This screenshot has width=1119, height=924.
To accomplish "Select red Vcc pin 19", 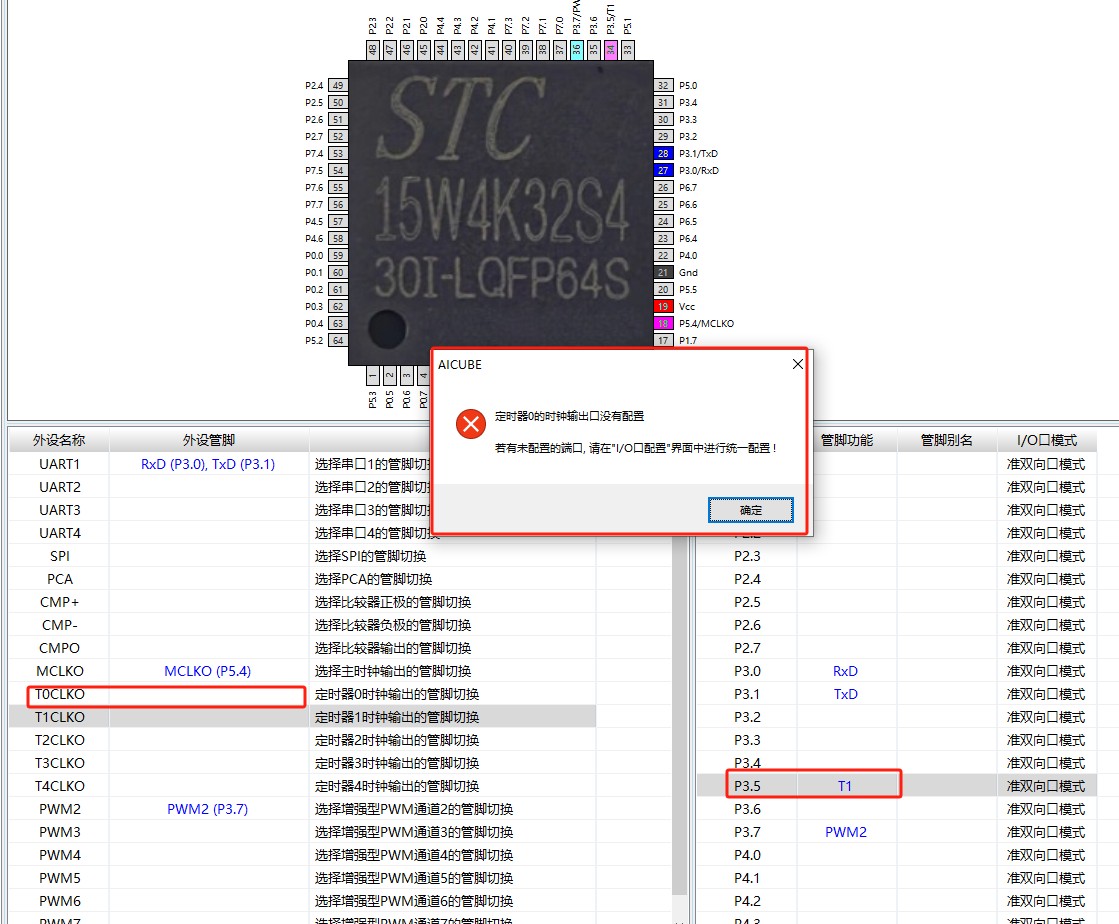I will 663,306.
